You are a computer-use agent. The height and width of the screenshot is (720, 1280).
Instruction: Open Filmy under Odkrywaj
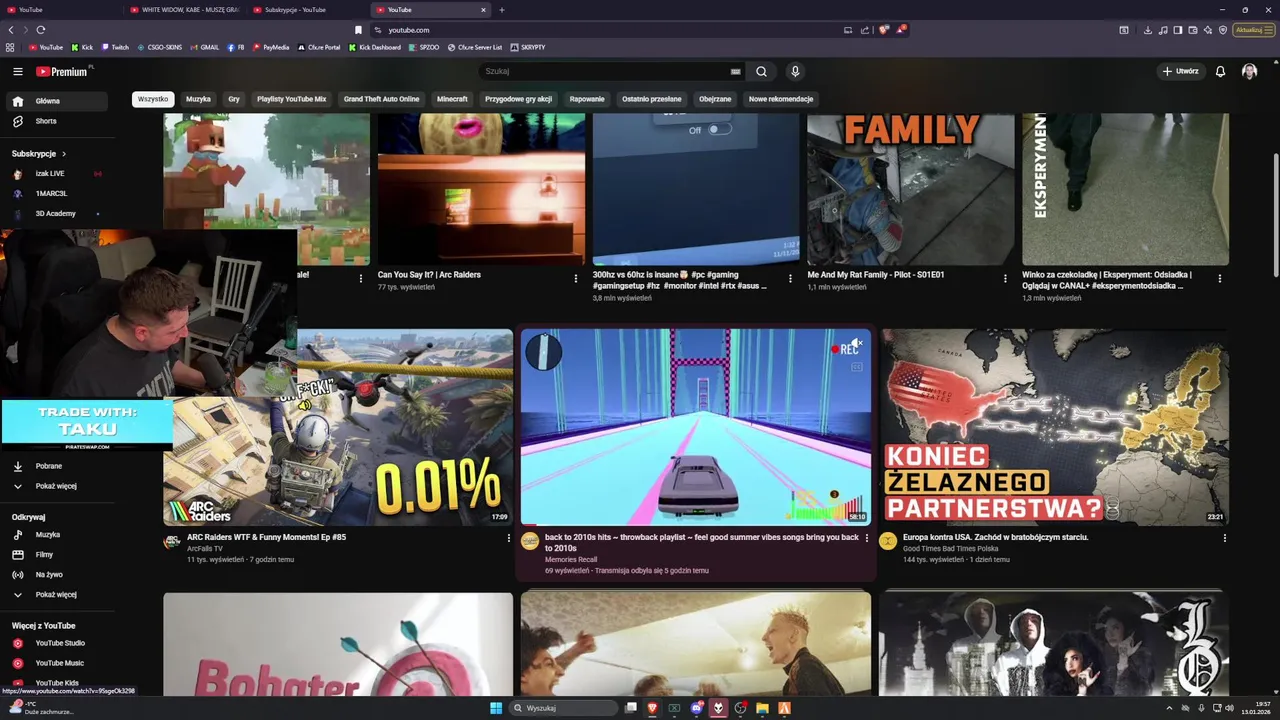(x=59, y=555)
